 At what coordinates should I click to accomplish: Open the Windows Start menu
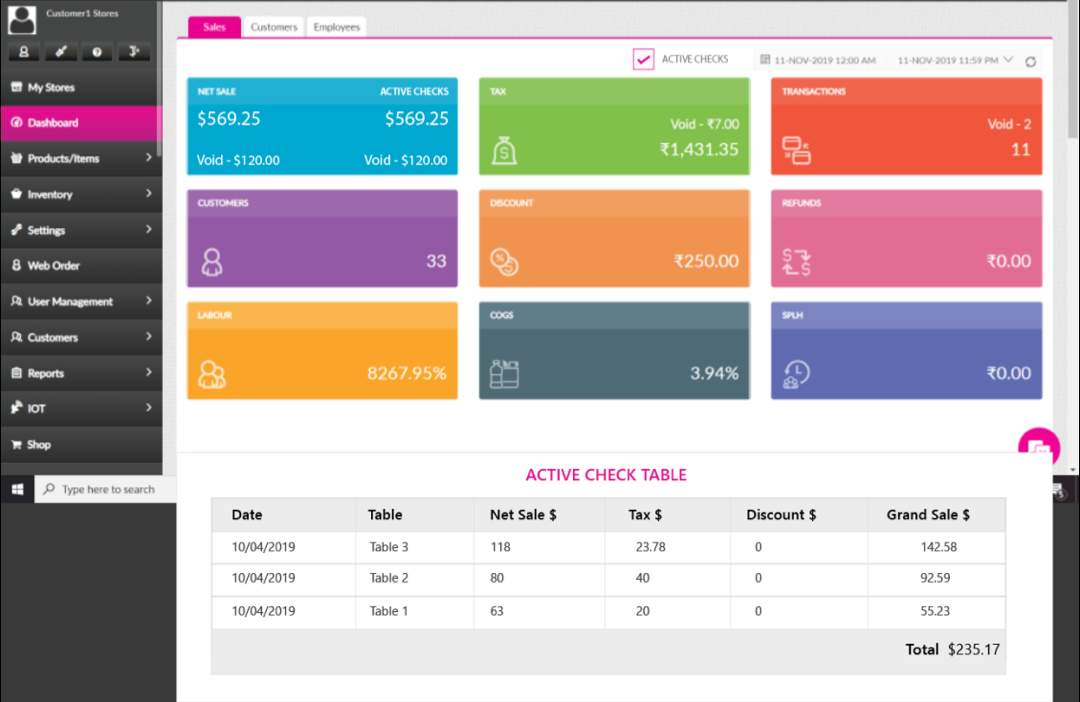point(17,489)
